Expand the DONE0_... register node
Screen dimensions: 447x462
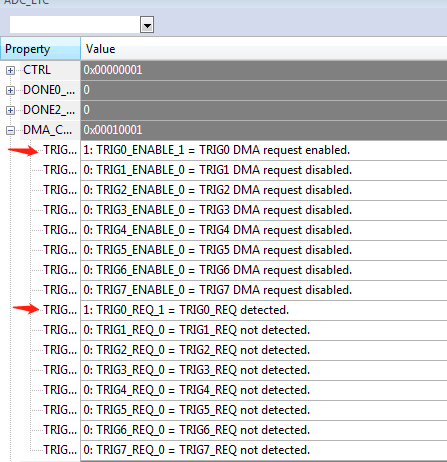coord(10,90)
